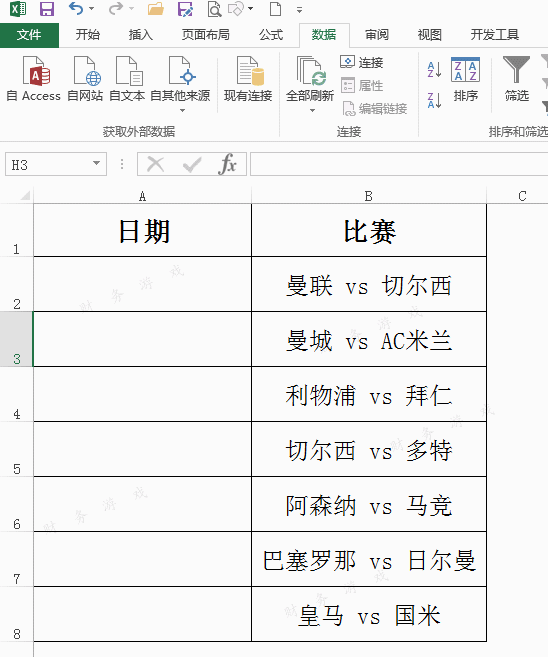Click the Excel application icon
The width and height of the screenshot is (548, 657).
pyautogui.click(x=17, y=8)
